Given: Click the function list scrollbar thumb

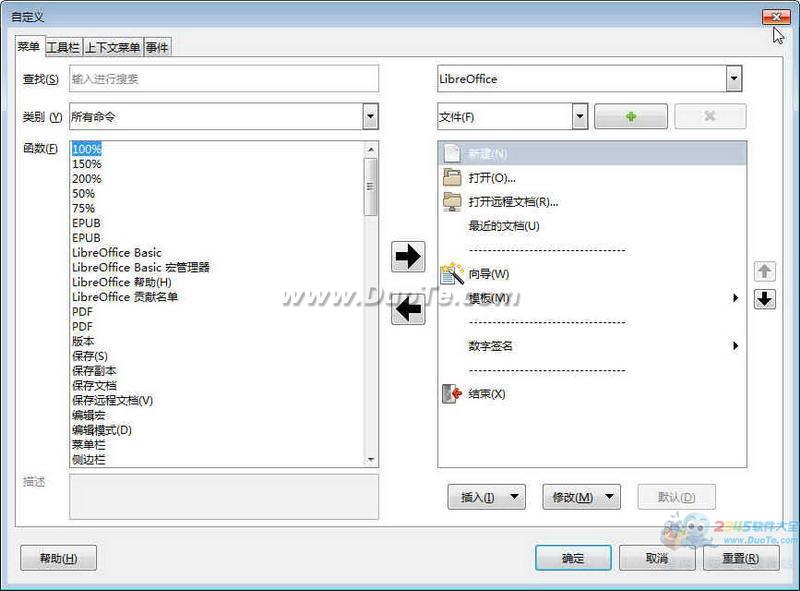Looking at the screenshot, I should click(370, 187).
